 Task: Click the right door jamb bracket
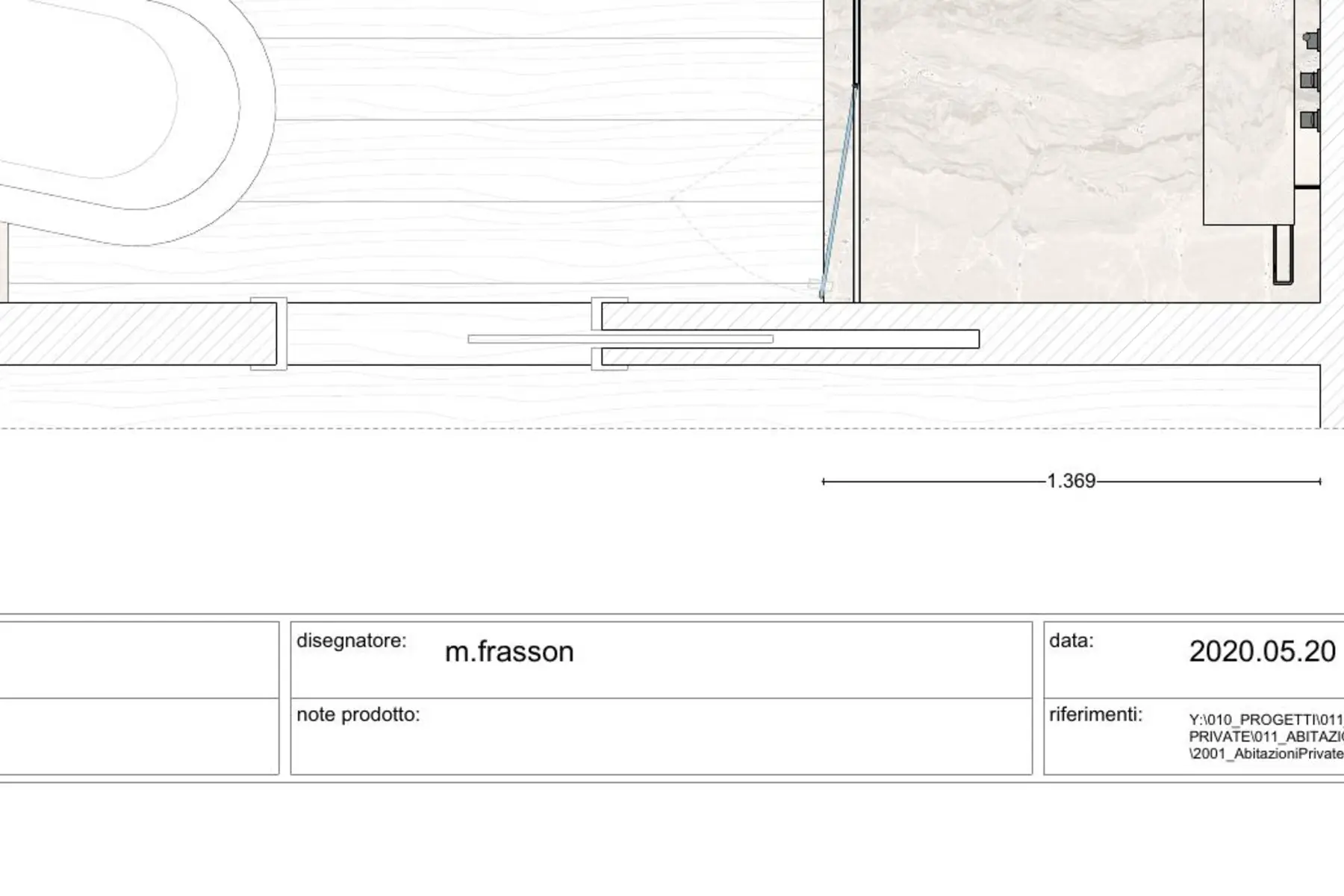pyautogui.click(x=609, y=334)
